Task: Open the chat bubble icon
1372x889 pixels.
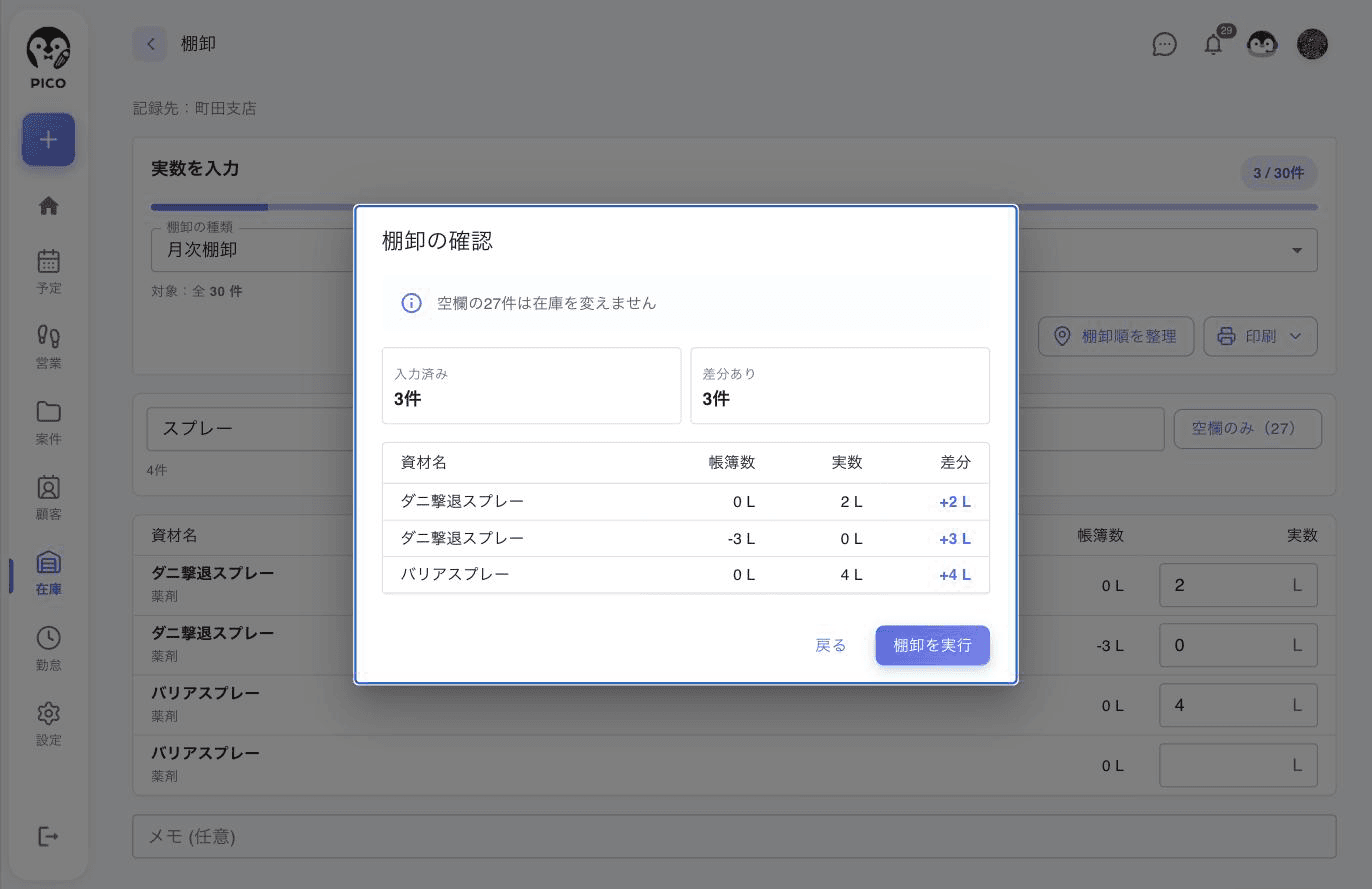Action: pos(1164,44)
